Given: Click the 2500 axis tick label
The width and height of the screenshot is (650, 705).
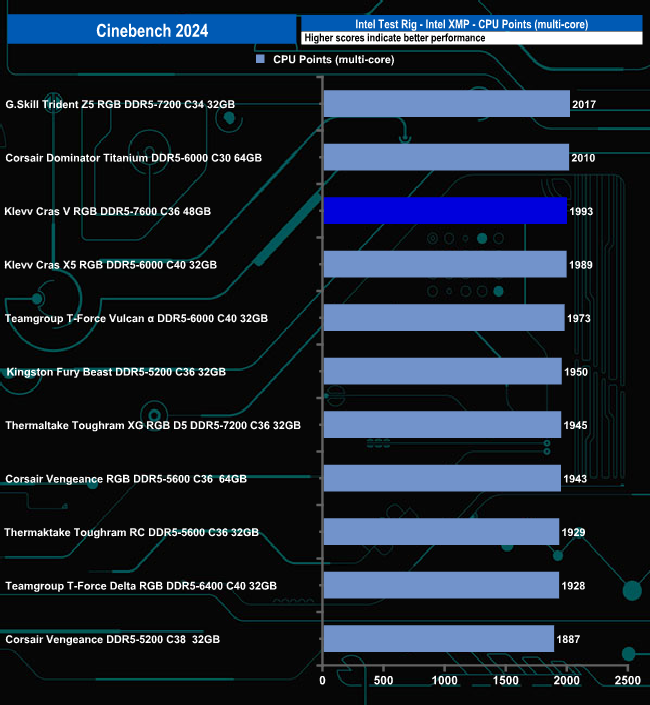Looking at the screenshot, I should pos(628,680).
